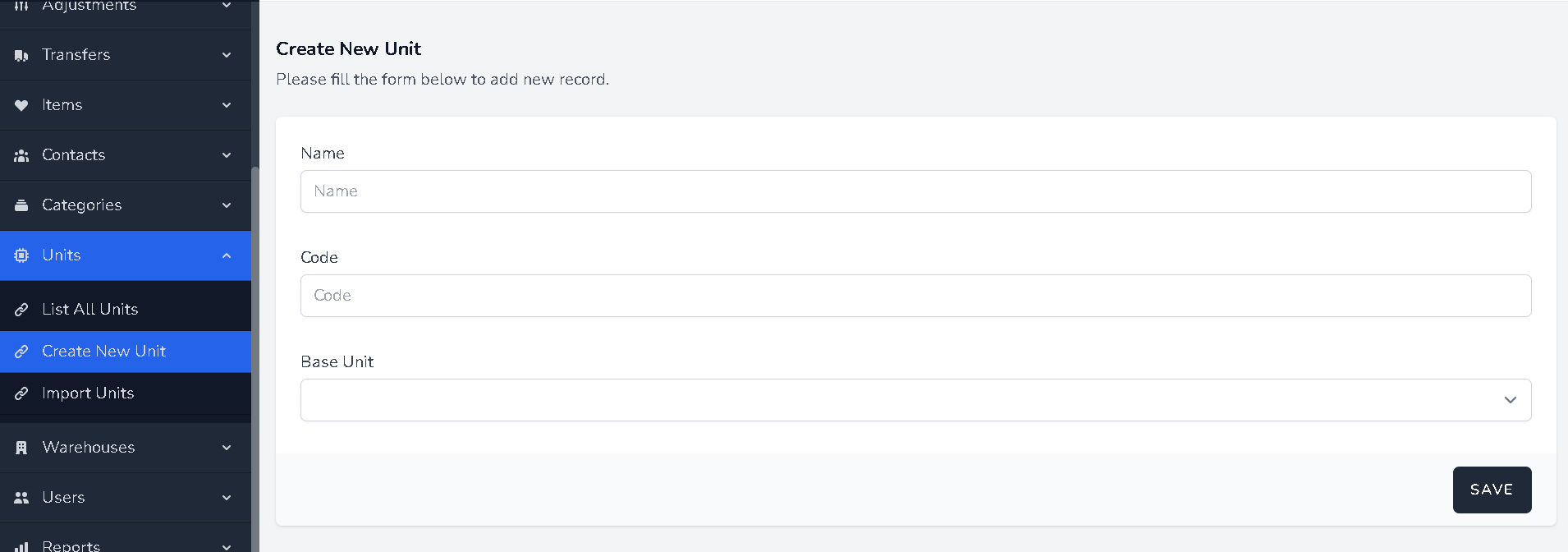
Task: Click the link icon beside Import Units
Action: coord(21,393)
